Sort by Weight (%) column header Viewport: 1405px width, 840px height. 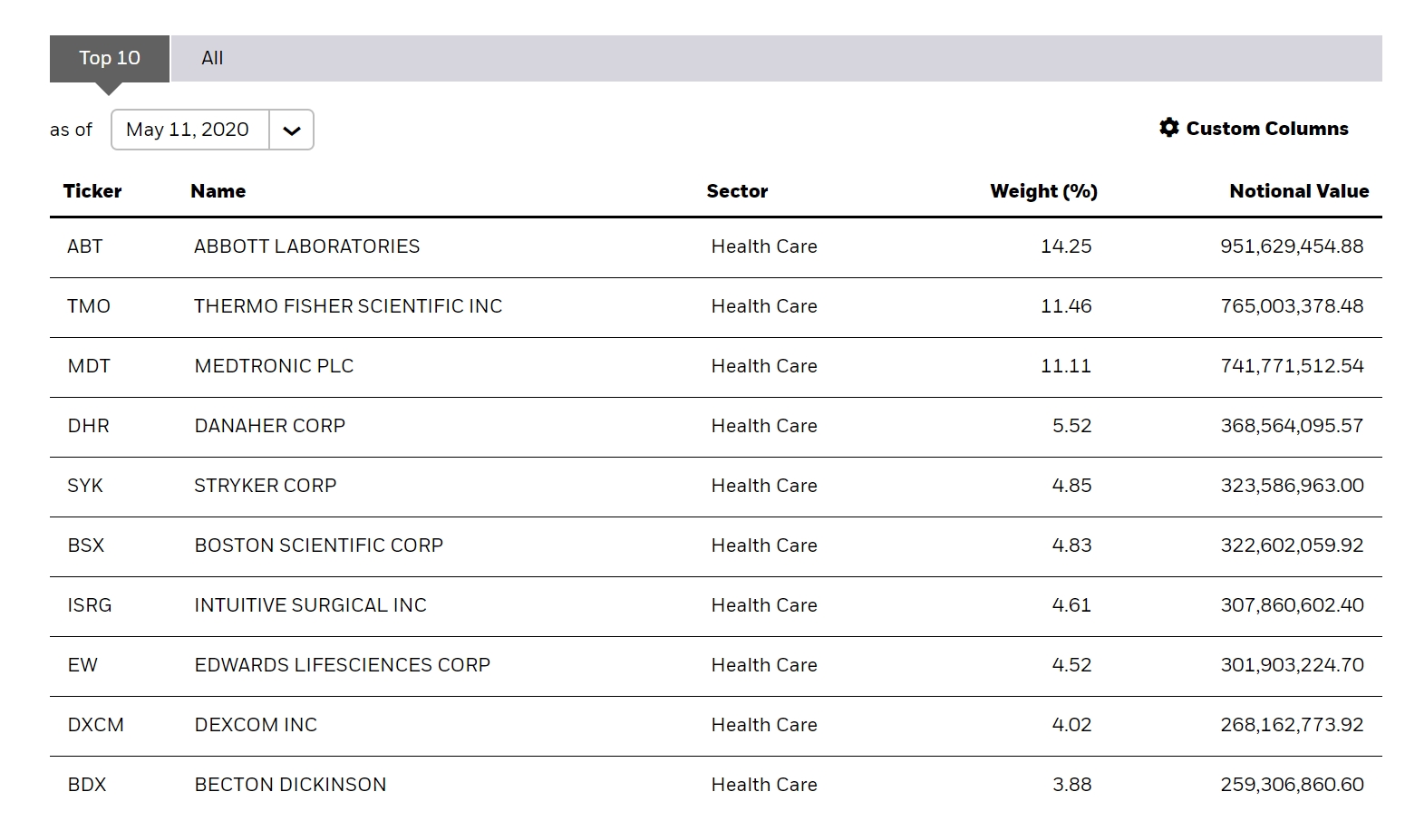[1043, 191]
